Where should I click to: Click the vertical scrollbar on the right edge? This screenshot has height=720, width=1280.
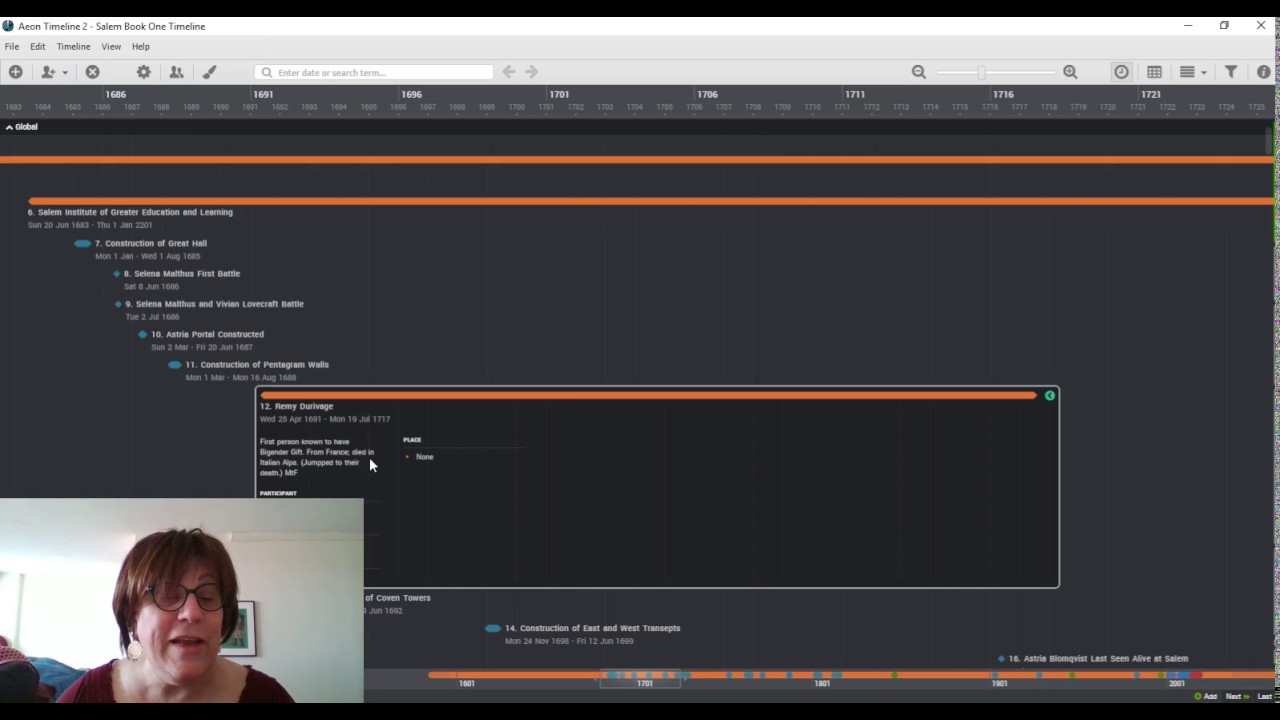click(1271, 140)
